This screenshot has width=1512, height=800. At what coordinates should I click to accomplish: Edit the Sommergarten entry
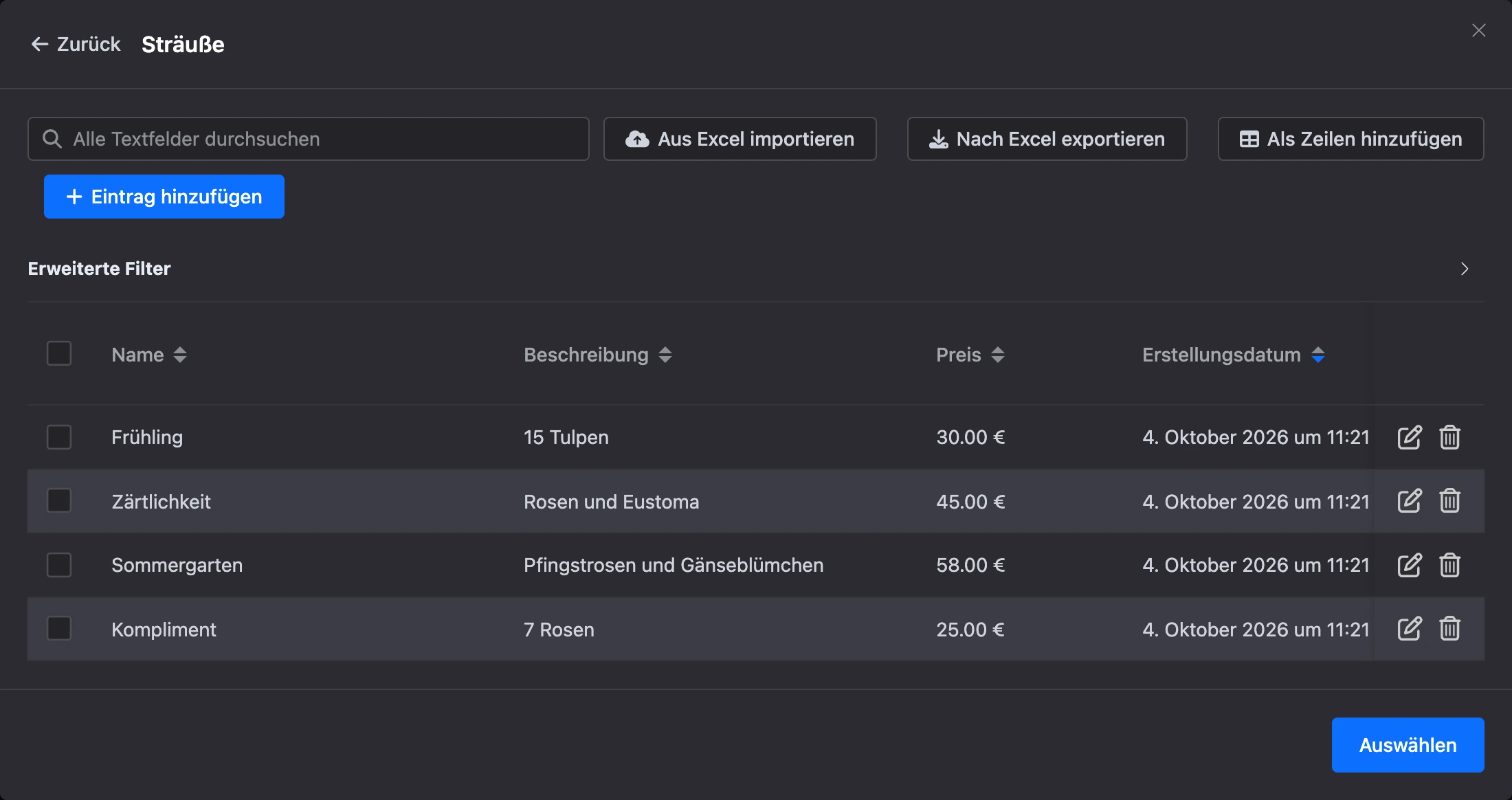tap(1409, 565)
